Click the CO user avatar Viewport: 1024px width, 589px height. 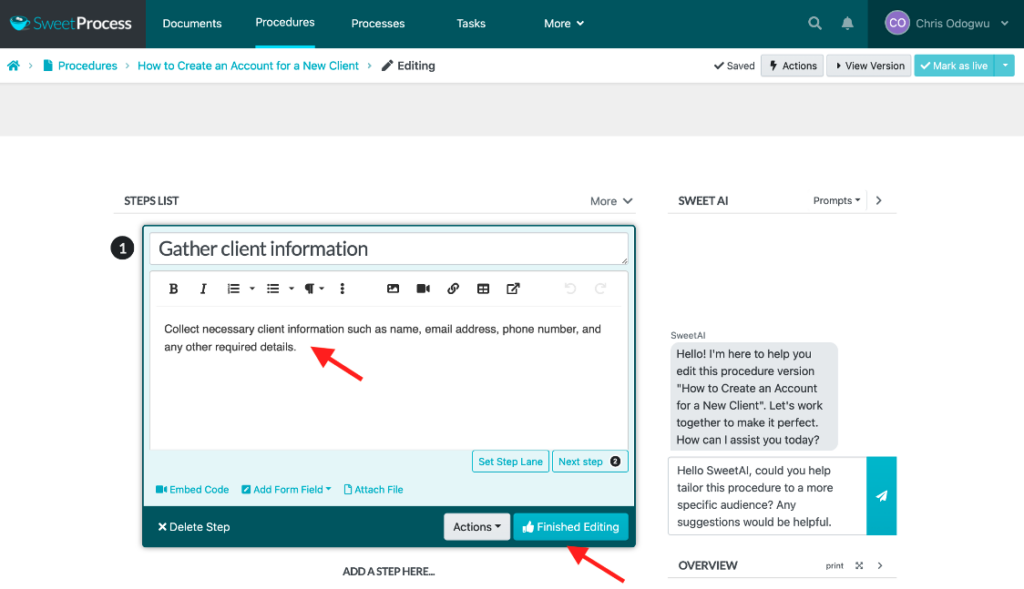coord(897,23)
